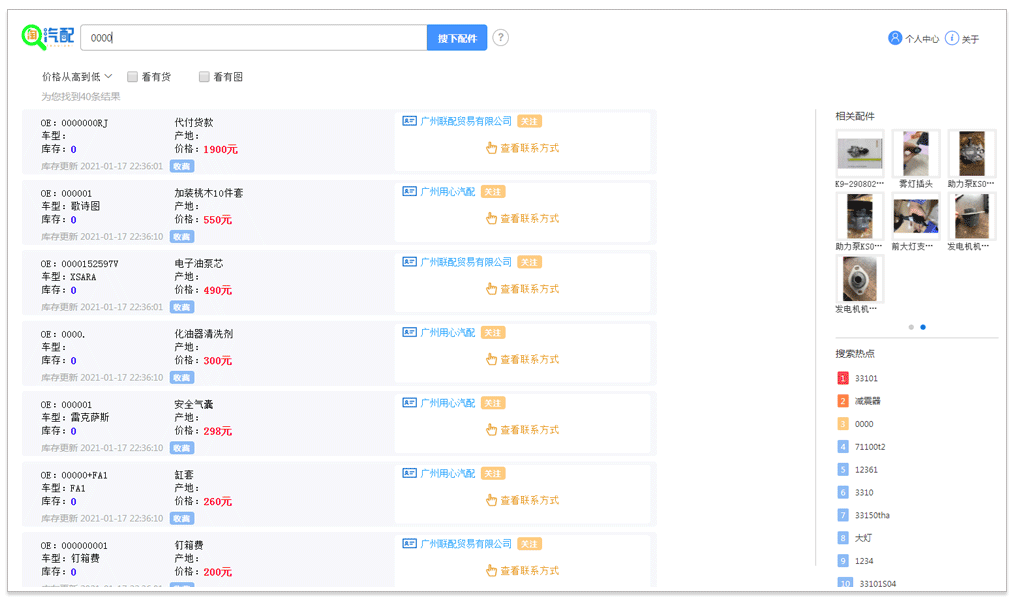Expand the 价格从高到低 sort dropdown
The image size is (1013, 602).
tap(77, 77)
